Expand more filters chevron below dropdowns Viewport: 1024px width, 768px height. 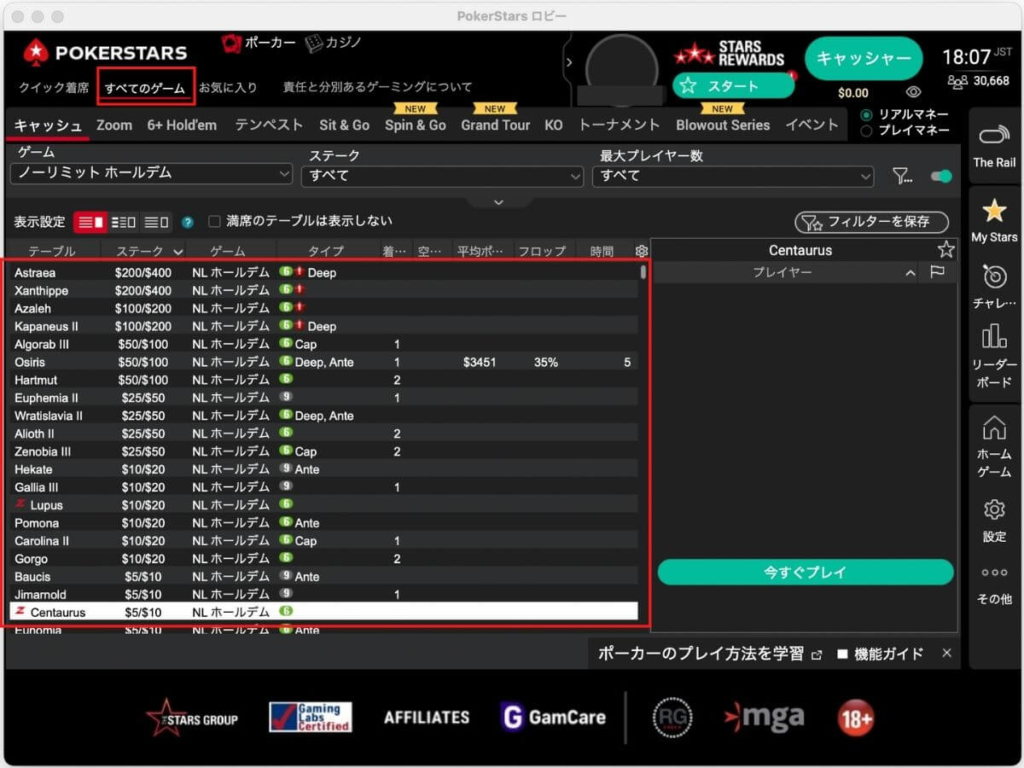point(498,202)
